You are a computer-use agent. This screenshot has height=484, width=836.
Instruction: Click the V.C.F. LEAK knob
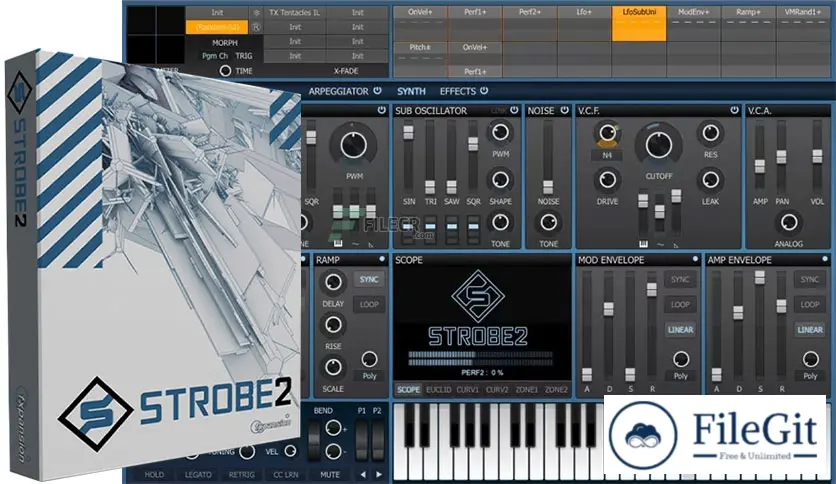coord(710,180)
